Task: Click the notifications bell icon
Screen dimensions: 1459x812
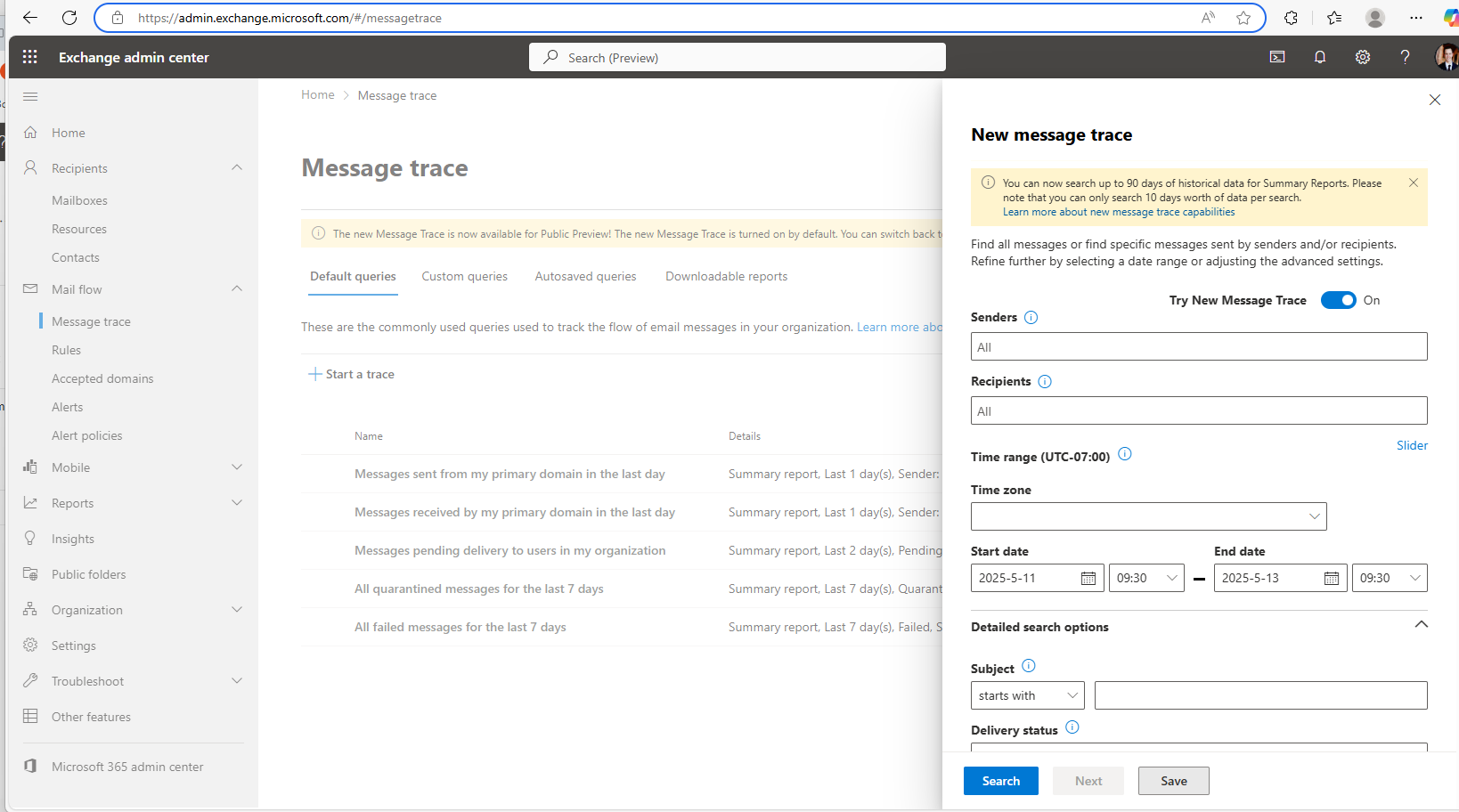Action: (x=1319, y=57)
